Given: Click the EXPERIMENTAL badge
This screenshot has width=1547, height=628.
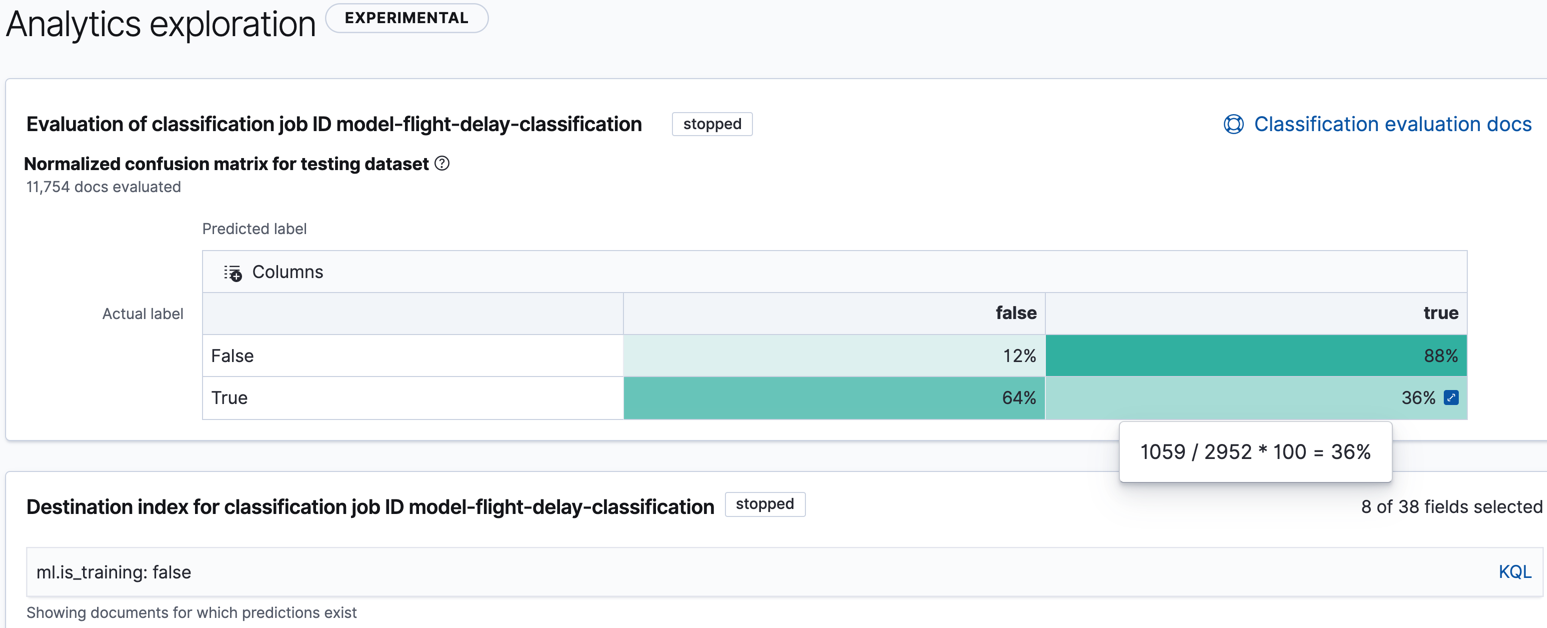Looking at the screenshot, I should point(406,17).
